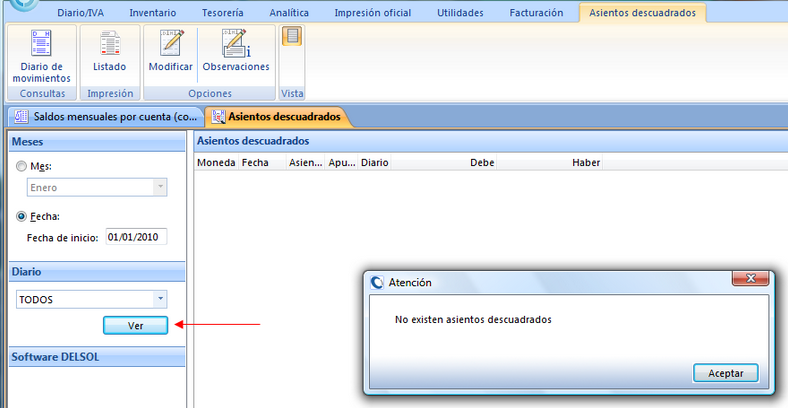Open the TODOS diario dropdown
Screen dimensions: 788x408
(x=160, y=299)
